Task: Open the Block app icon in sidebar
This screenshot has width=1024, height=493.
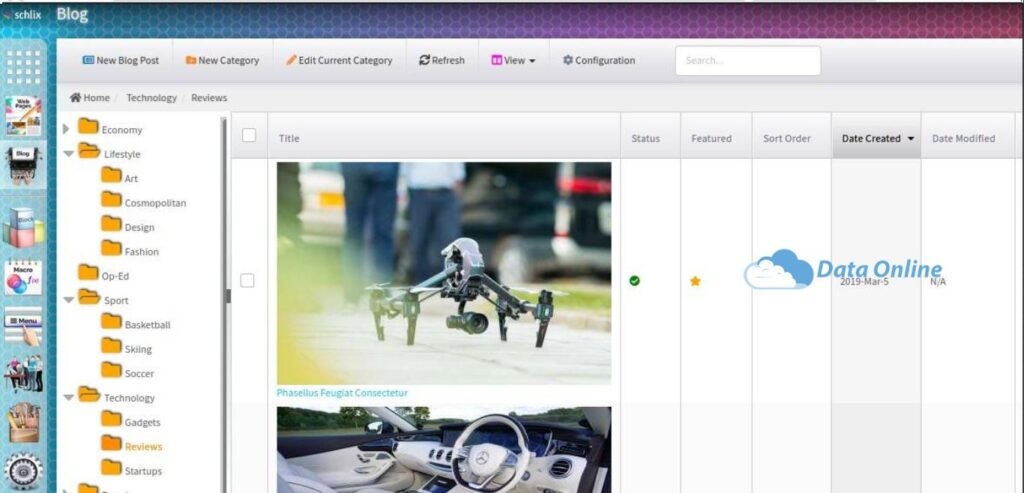Action: (23, 227)
